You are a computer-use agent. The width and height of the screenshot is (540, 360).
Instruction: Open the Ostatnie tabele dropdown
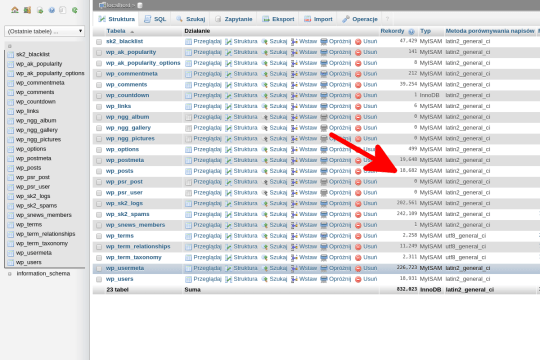(44, 31)
